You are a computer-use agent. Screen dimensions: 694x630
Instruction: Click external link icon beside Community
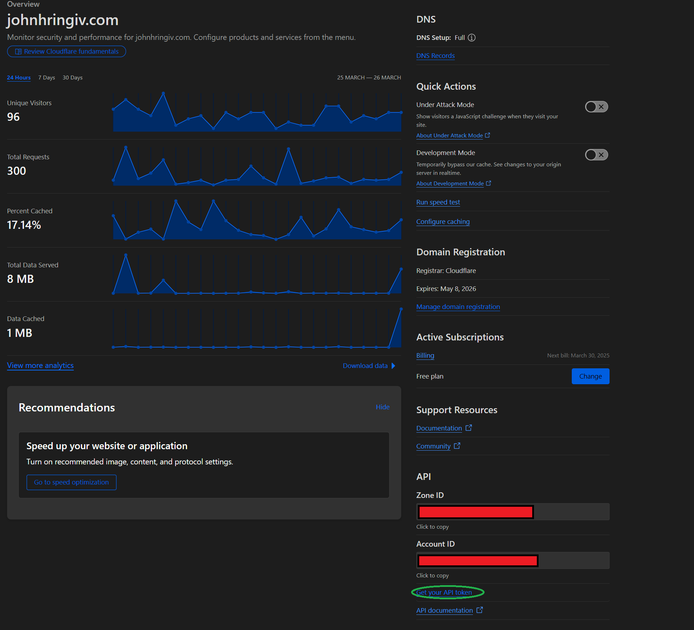458,446
